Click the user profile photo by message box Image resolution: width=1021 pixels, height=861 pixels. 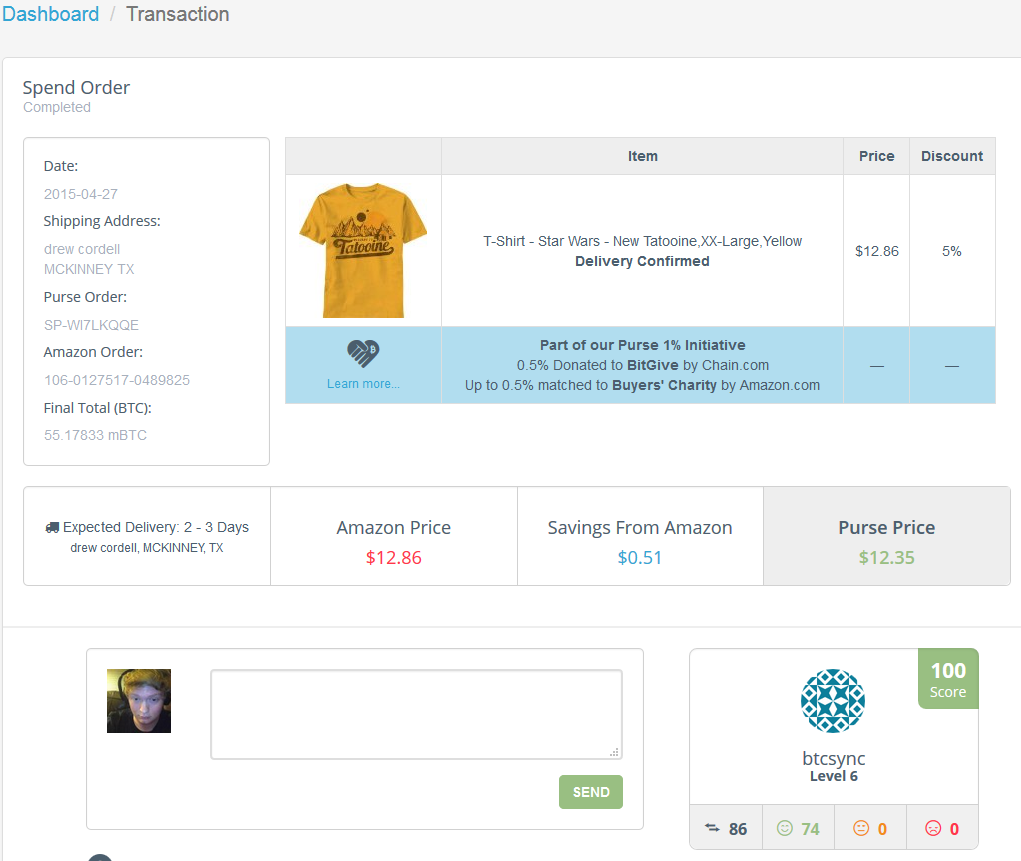coord(139,701)
